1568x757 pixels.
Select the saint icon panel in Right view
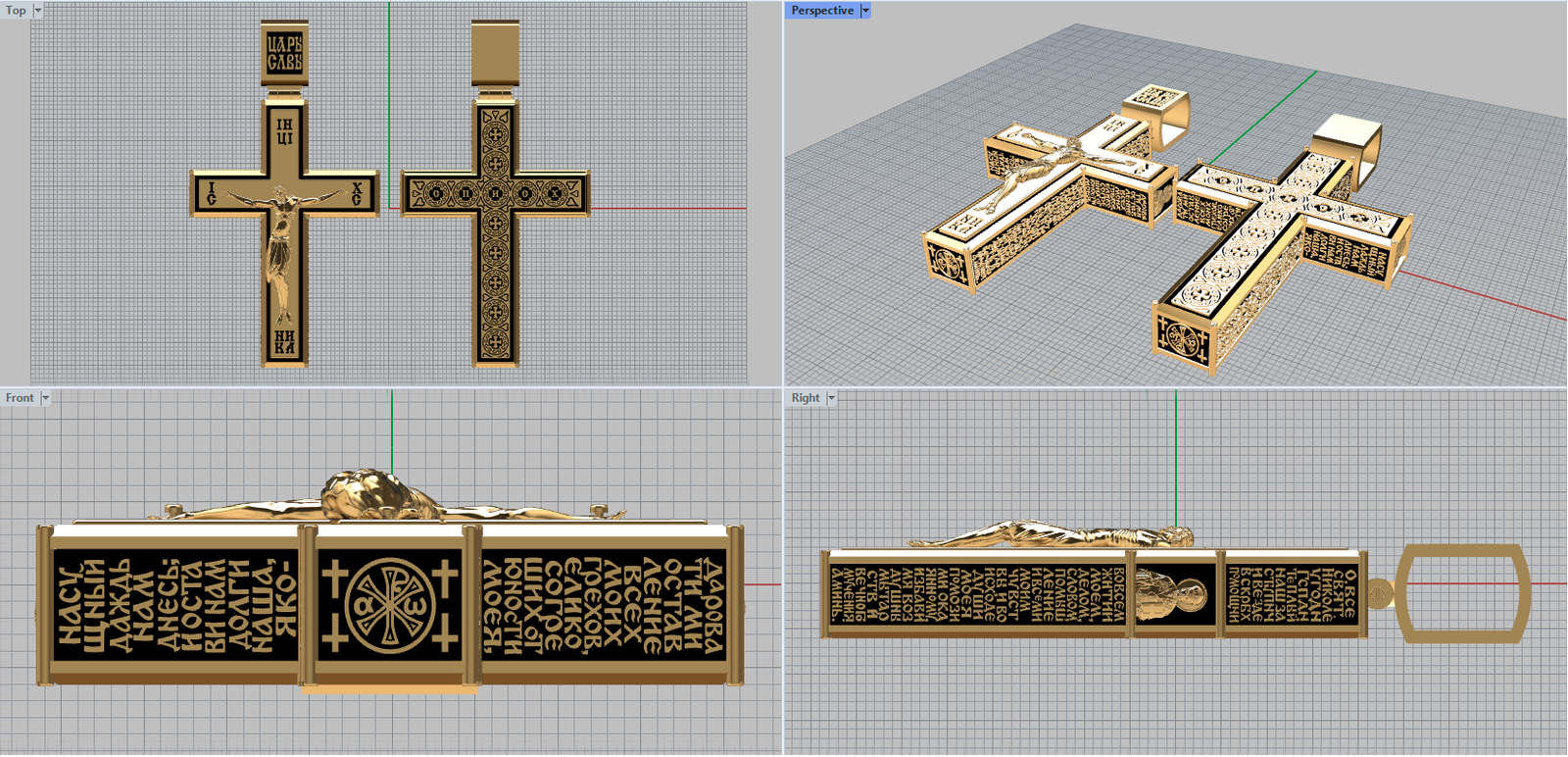[x=1174, y=594]
